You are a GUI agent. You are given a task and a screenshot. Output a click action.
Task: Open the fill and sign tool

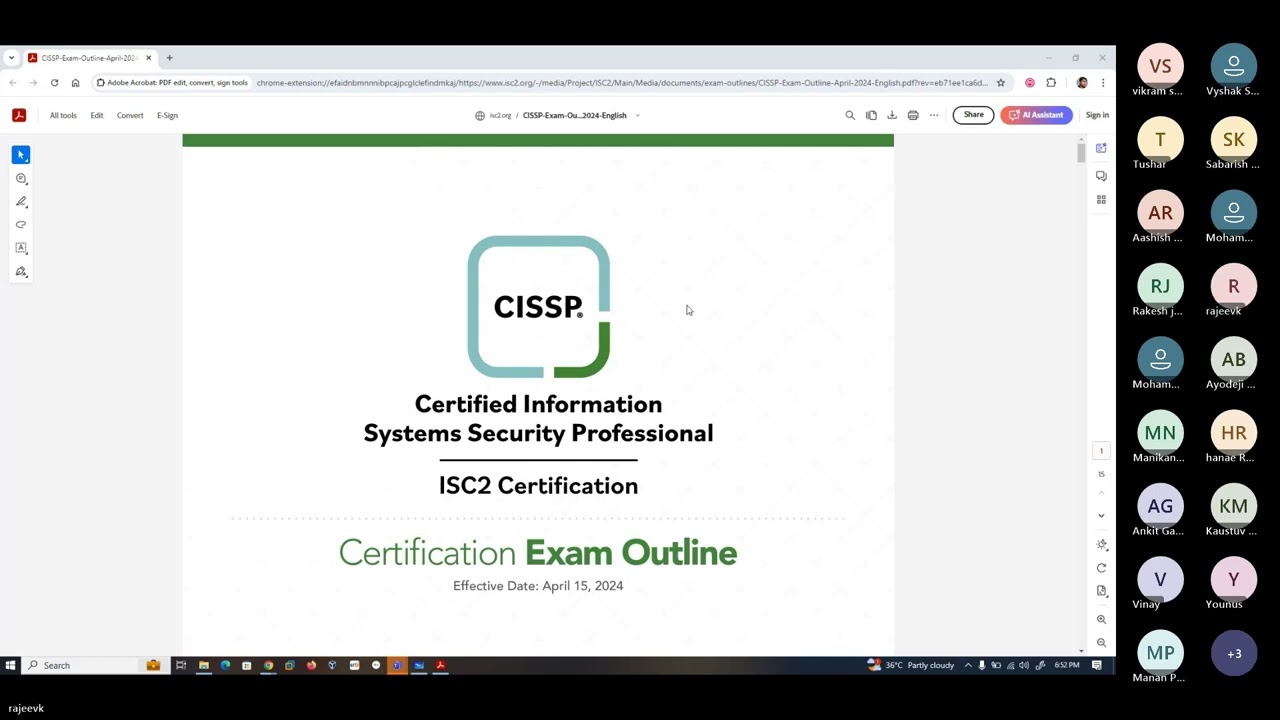(21, 272)
